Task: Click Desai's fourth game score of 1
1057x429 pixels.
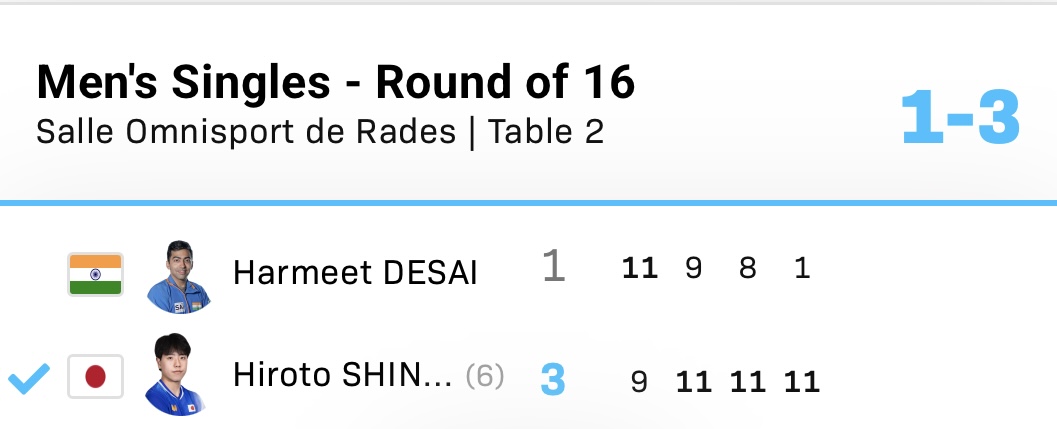Action: click(802, 269)
